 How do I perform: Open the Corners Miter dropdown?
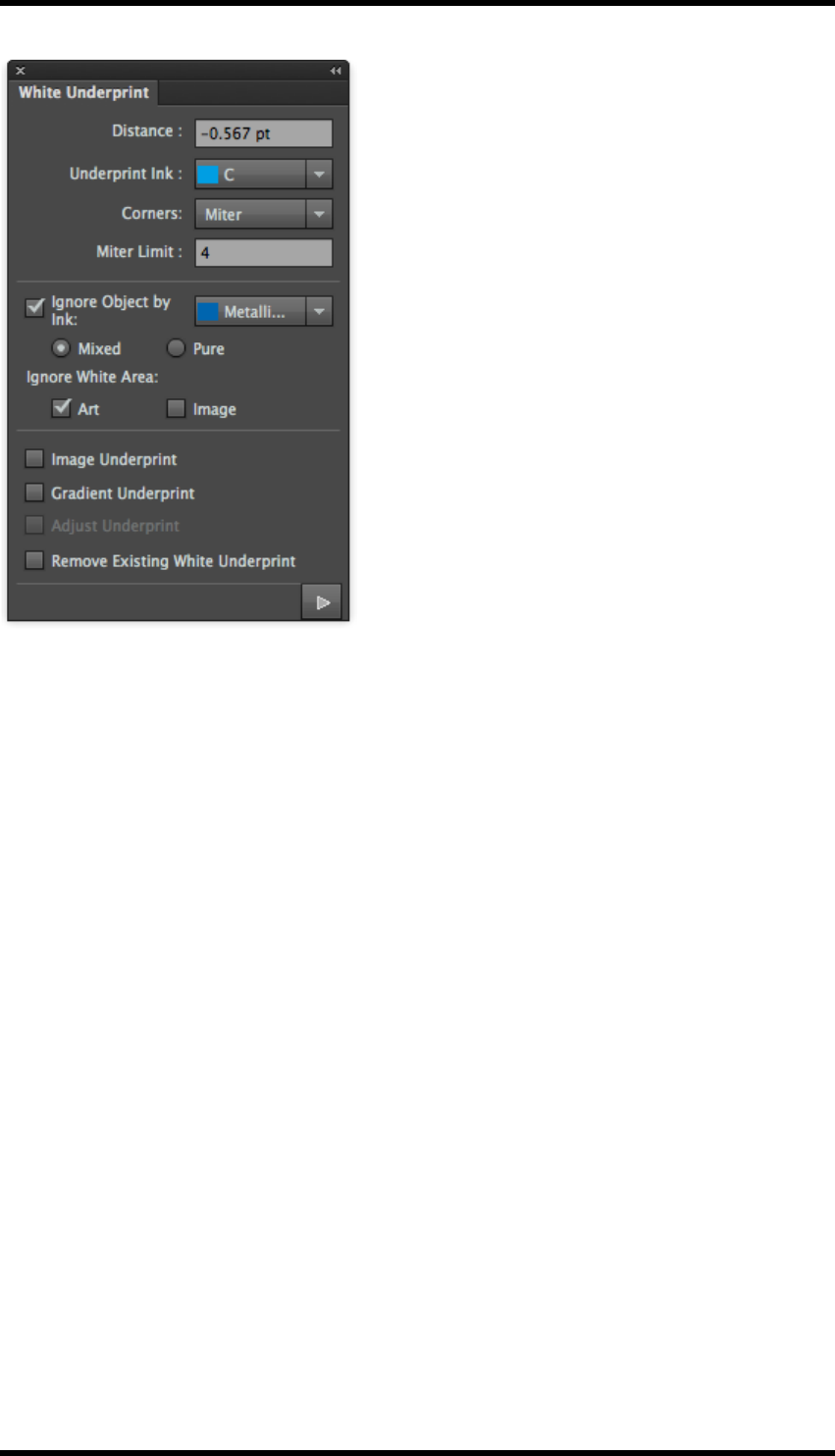tap(264, 214)
